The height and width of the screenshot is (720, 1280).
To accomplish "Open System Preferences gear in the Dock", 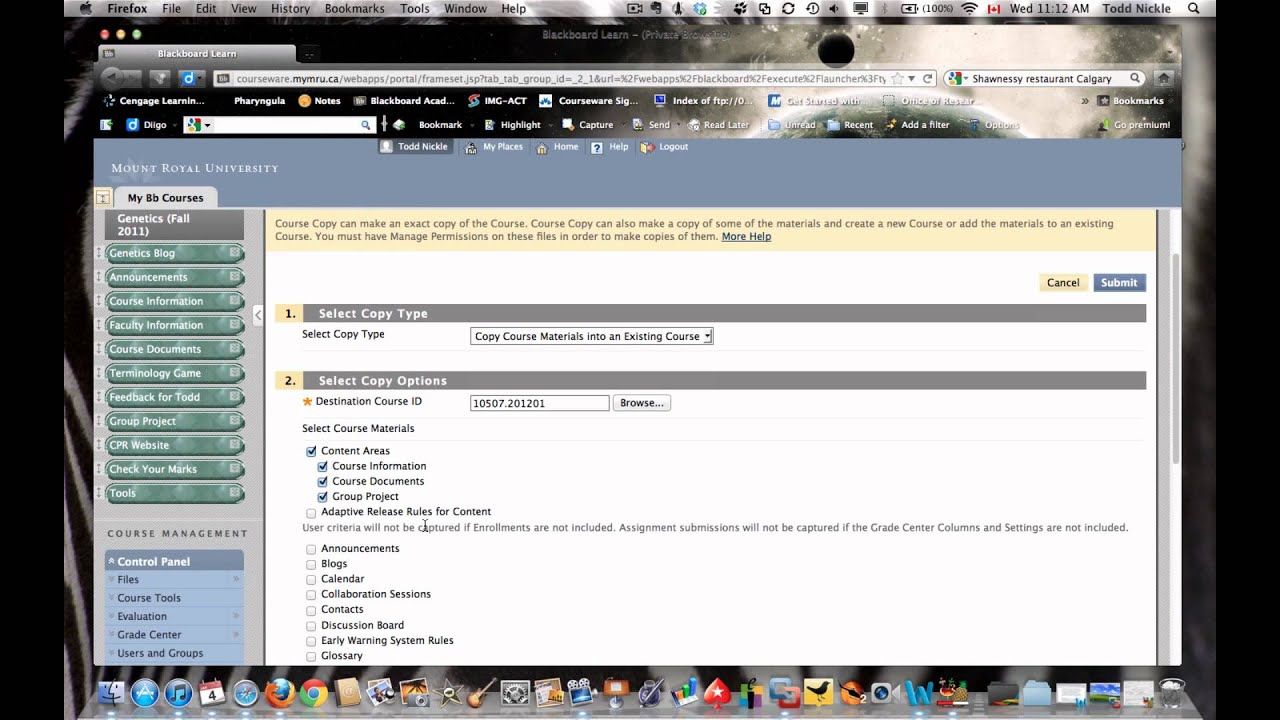I will coord(515,692).
